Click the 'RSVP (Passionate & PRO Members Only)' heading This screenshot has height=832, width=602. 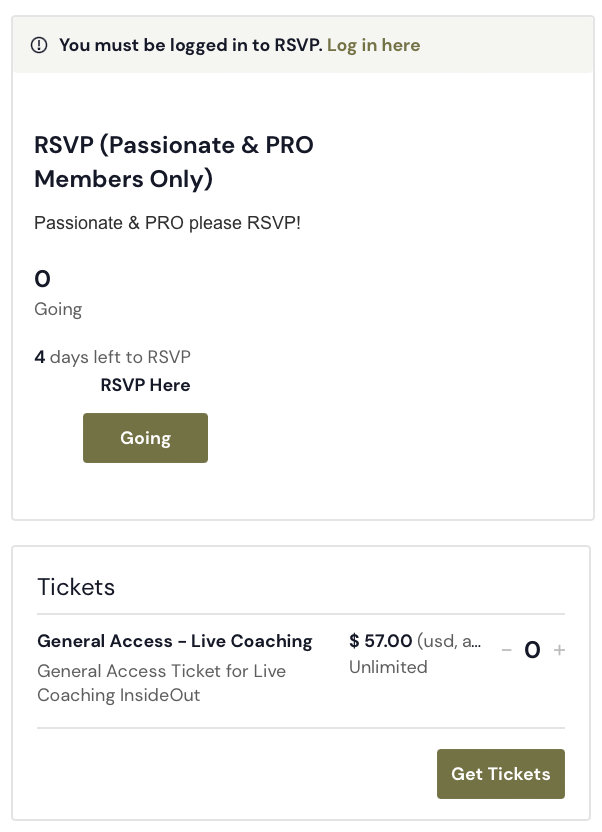(x=174, y=162)
